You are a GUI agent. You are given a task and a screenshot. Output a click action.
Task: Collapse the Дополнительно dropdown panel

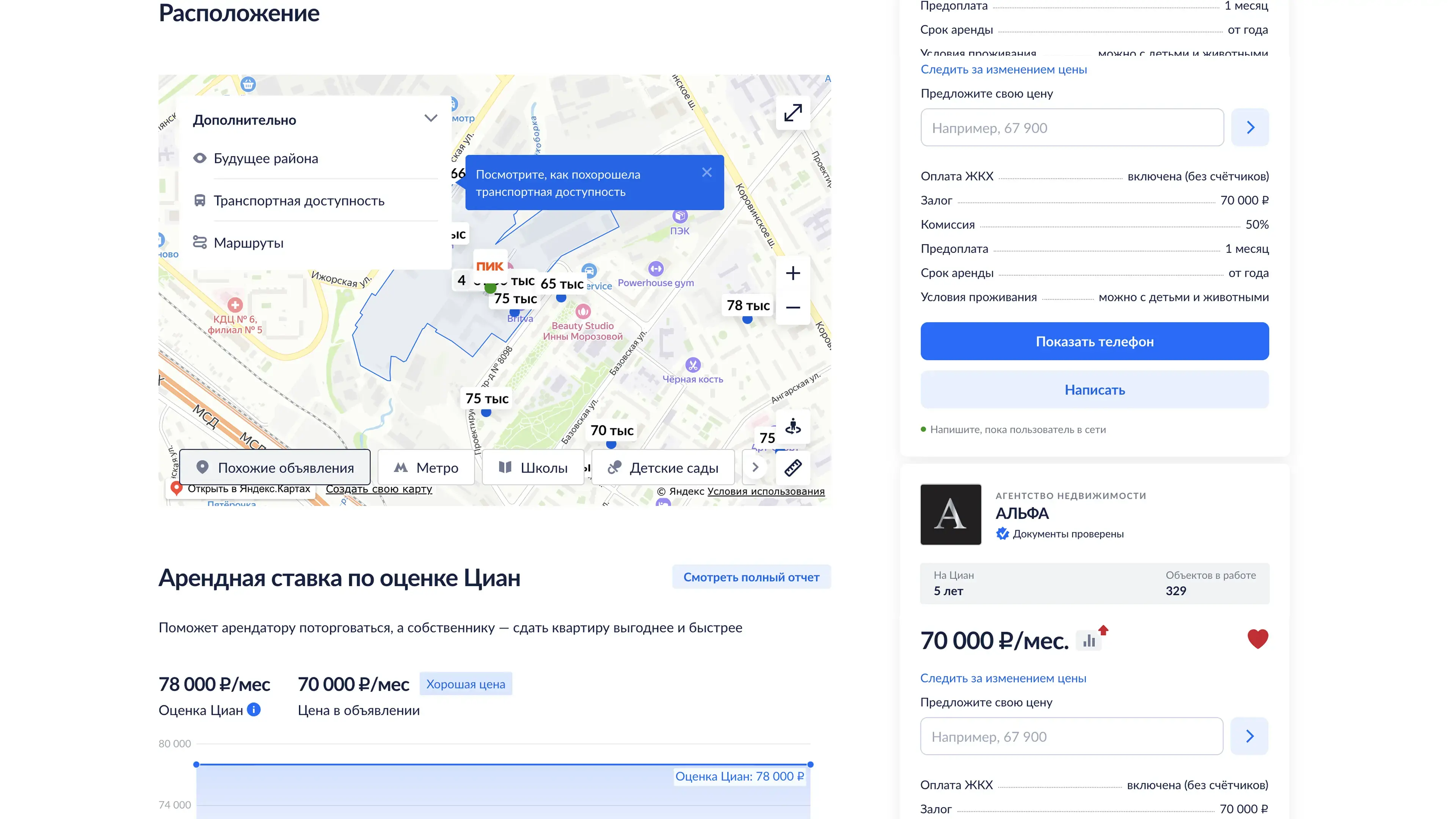coord(431,119)
